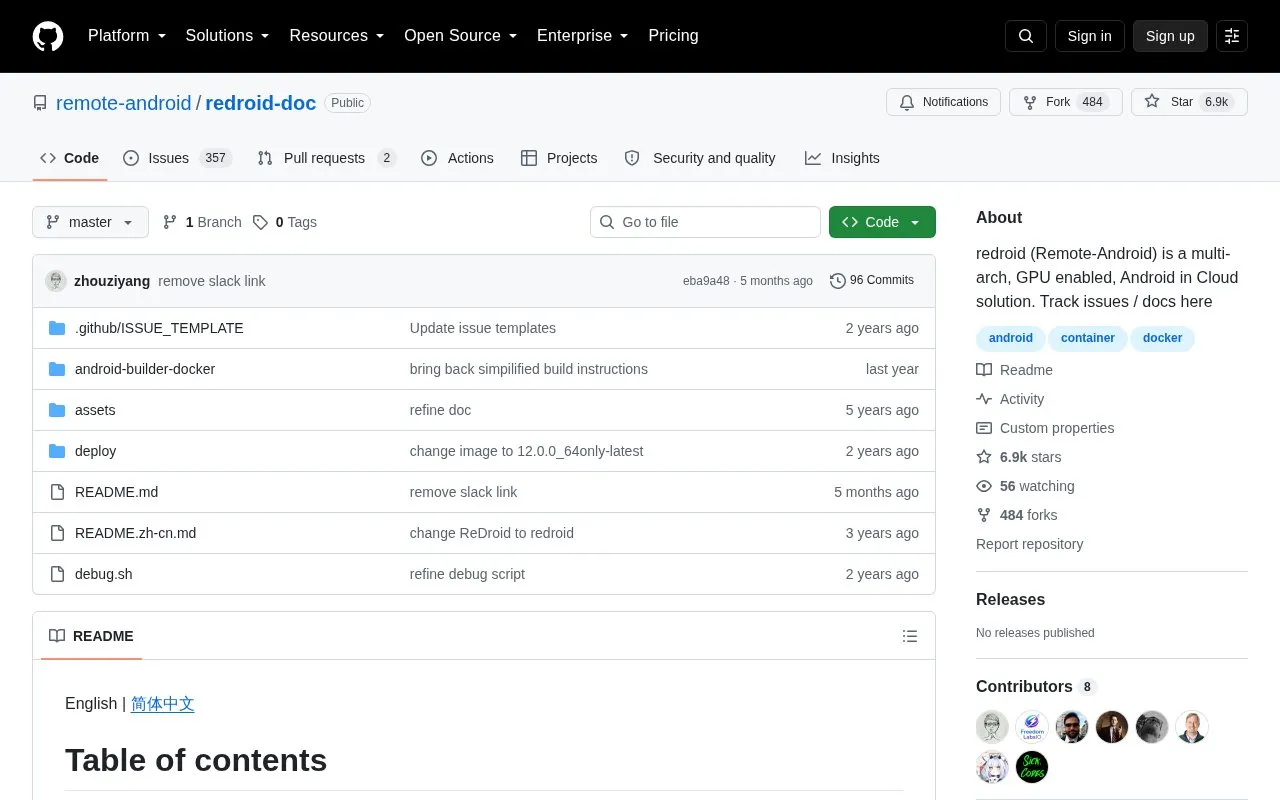Open the android-builder-docker folder
This screenshot has width=1280, height=800.
pos(145,369)
